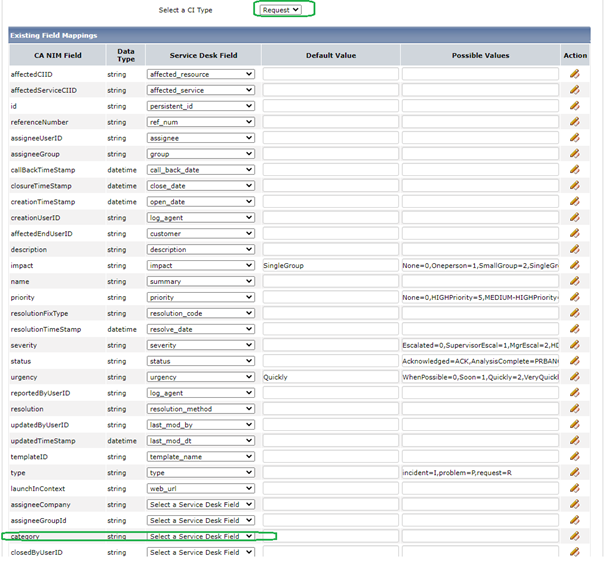Expand the template_name dropdown
Viewport: 605px width, 566px height.
coord(200,457)
